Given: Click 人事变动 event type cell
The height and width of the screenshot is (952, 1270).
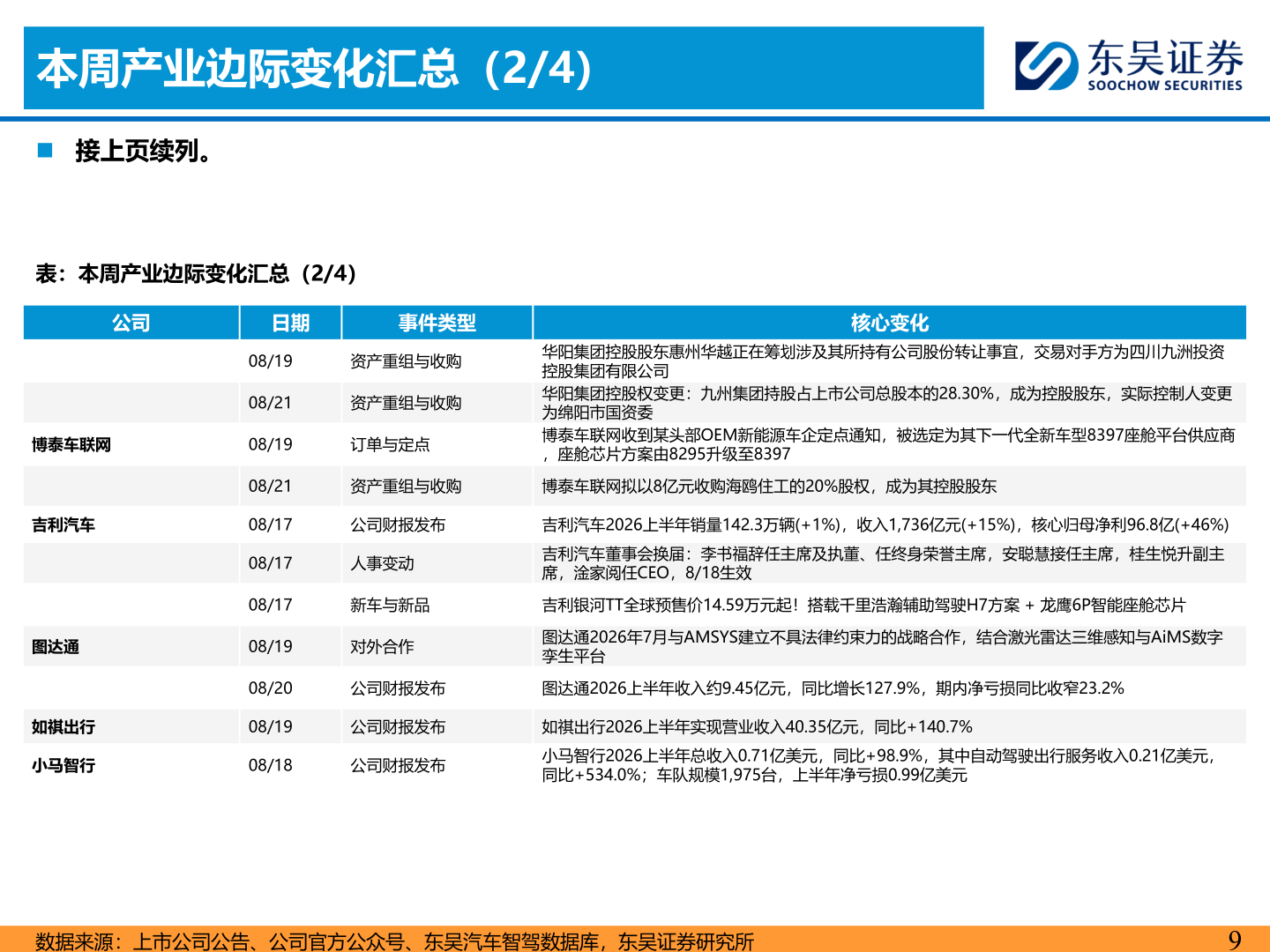Looking at the screenshot, I should point(382,563).
